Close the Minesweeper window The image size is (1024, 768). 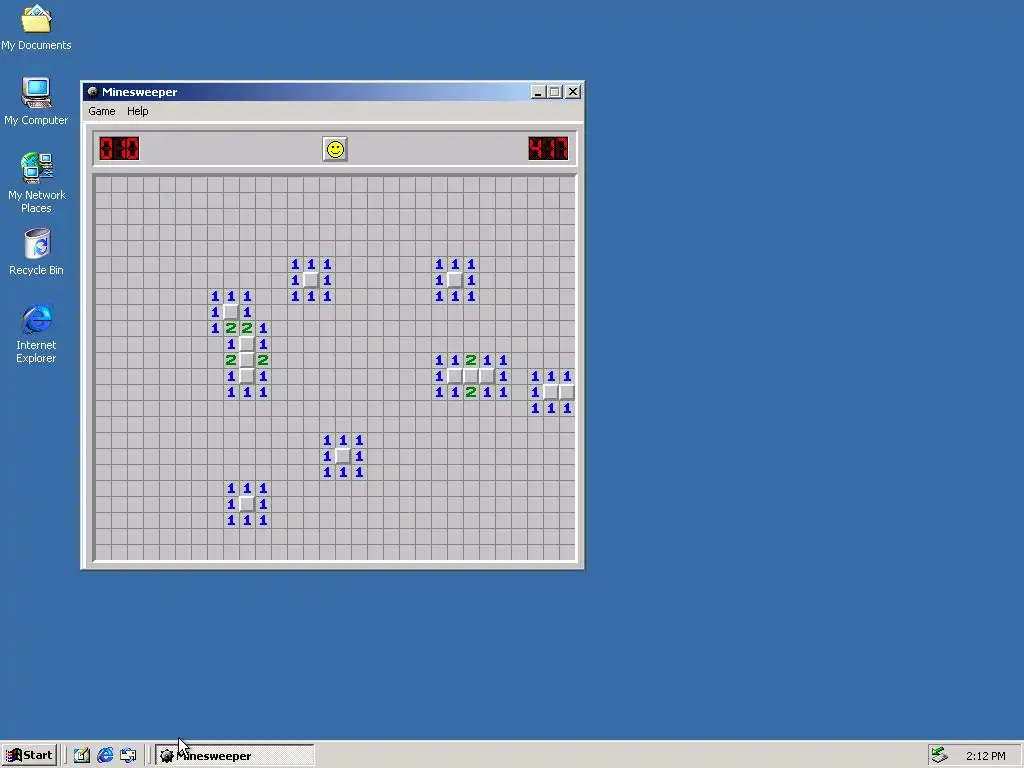pos(573,92)
